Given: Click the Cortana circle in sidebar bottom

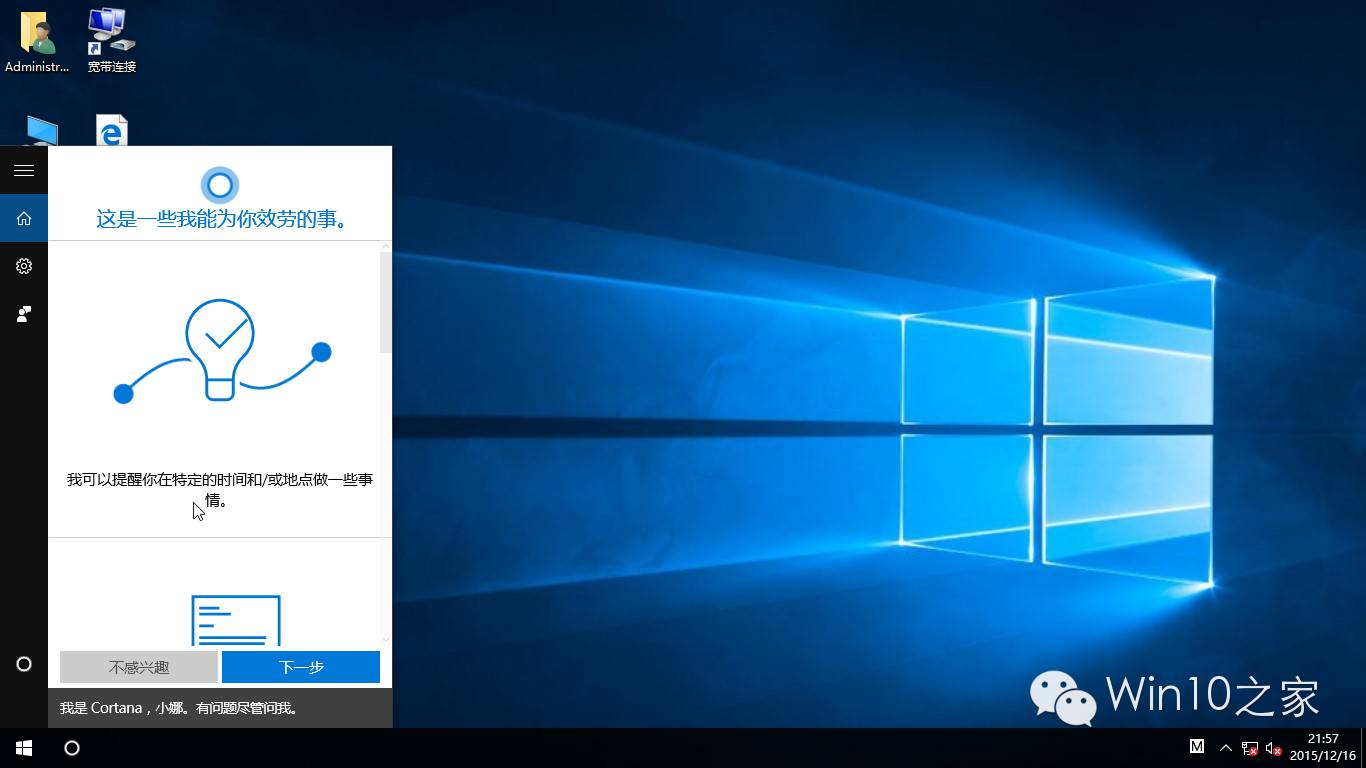Looking at the screenshot, I should tap(24, 664).
